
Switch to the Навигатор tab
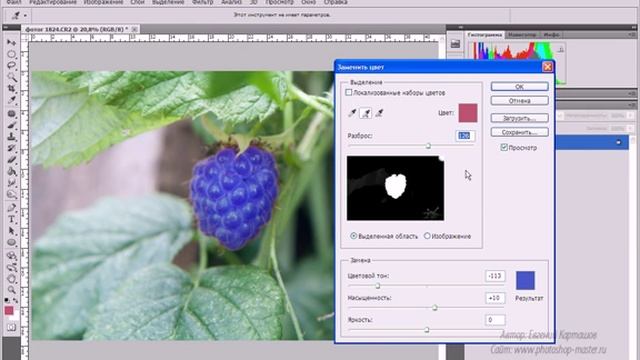pos(522,35)
